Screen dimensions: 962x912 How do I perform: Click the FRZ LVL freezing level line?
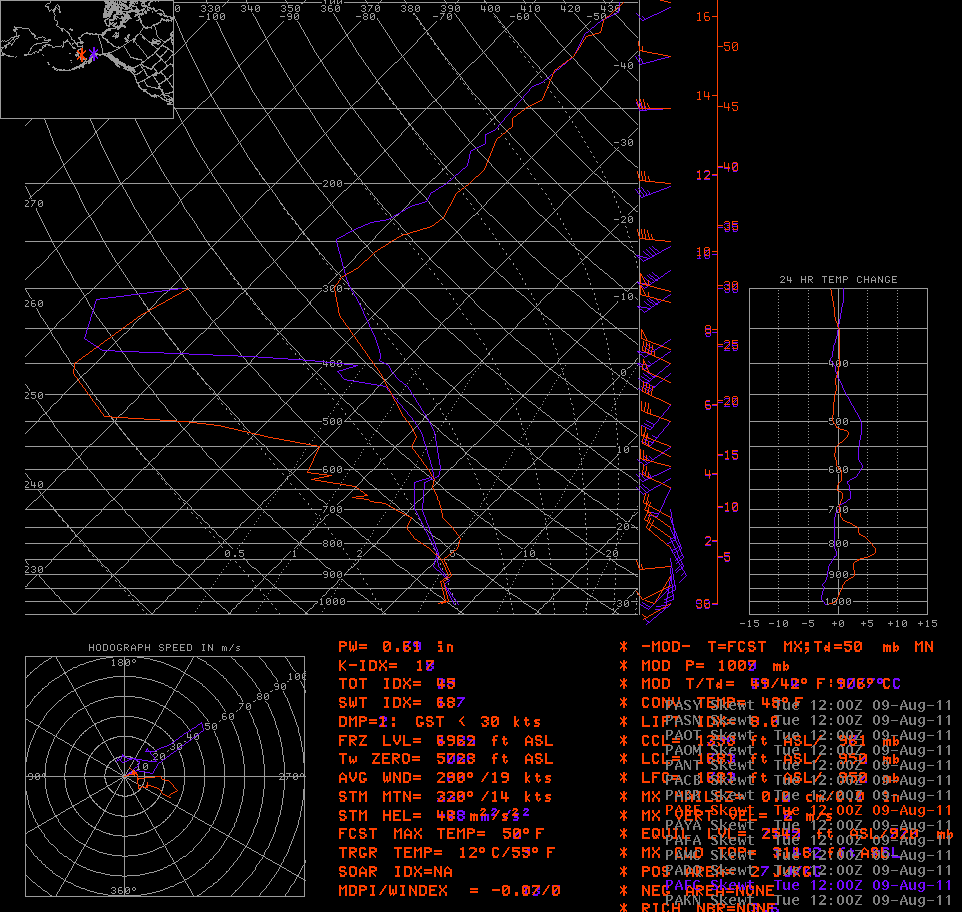tap(445, 741)
